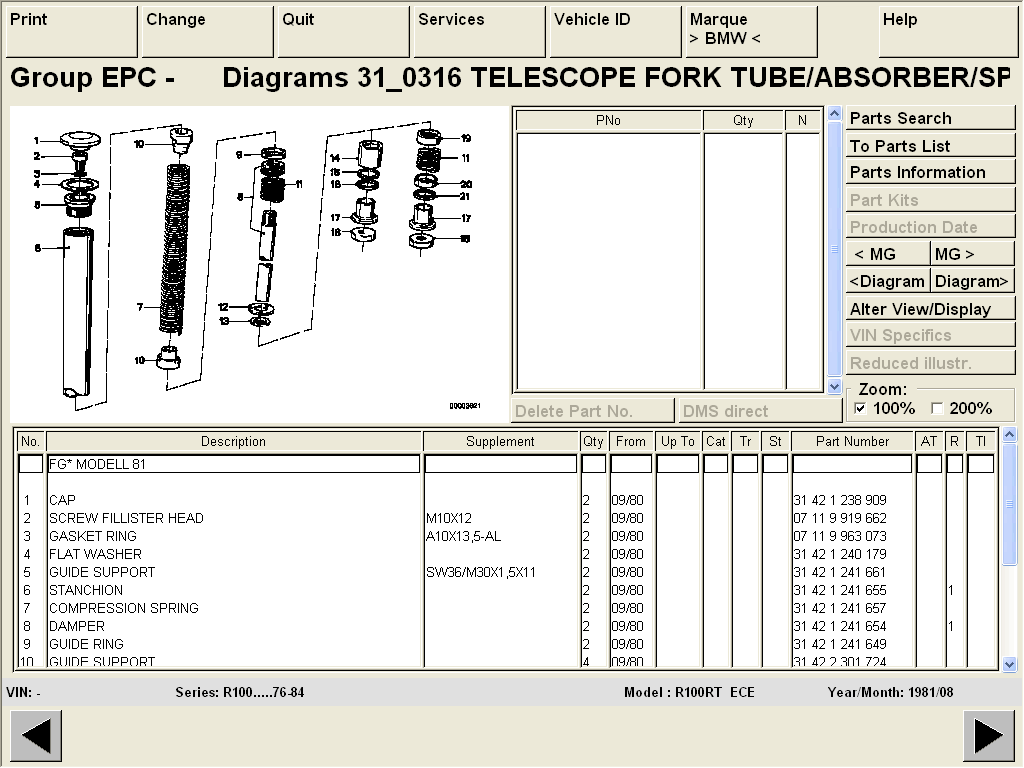The height and width of the screenshot is (768, 1024).
Task: Select the STANCHION row
Action: tap(507, 590)
